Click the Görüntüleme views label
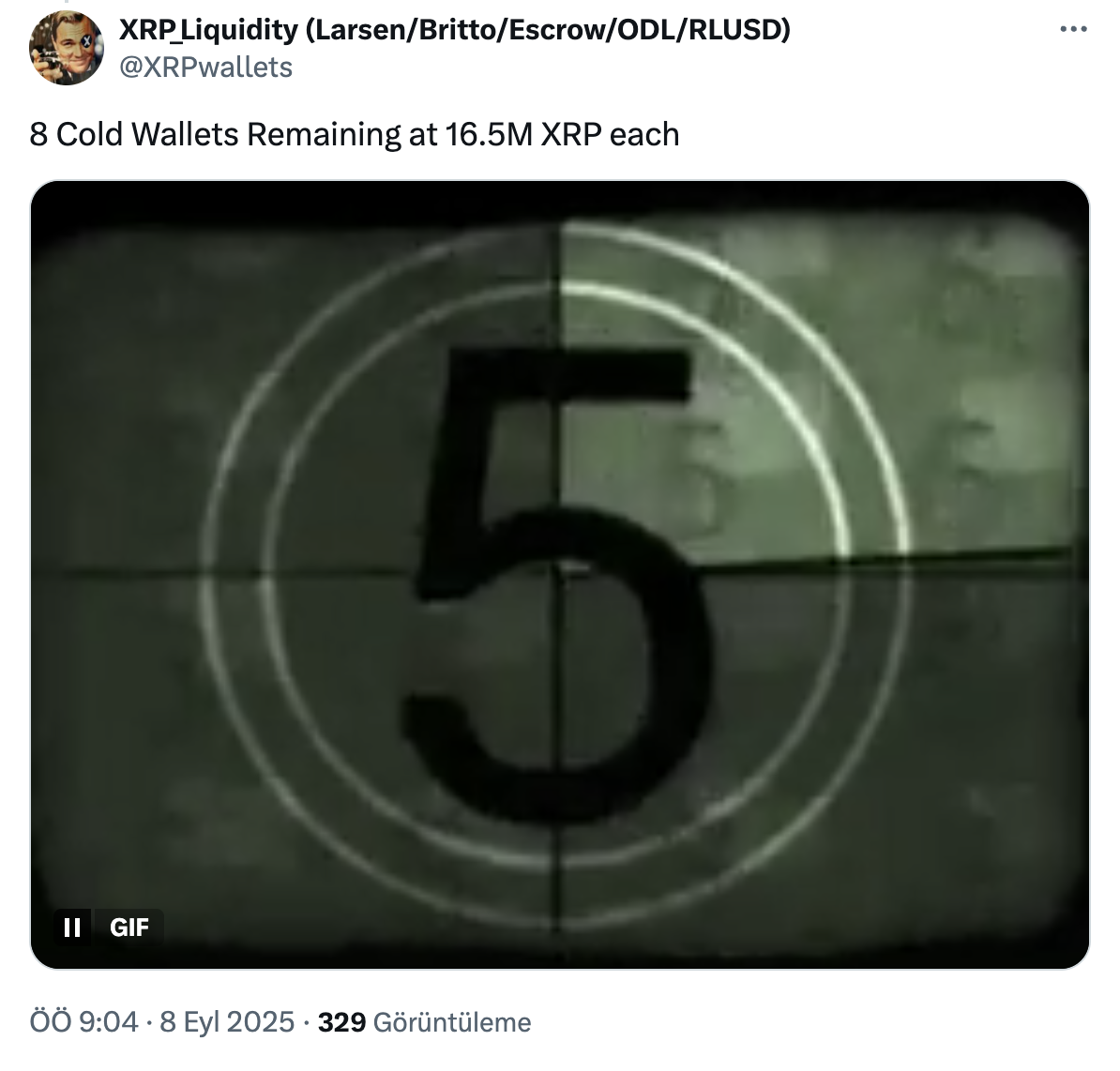Screen dimensions: 1120x1071 [452, 1022]
